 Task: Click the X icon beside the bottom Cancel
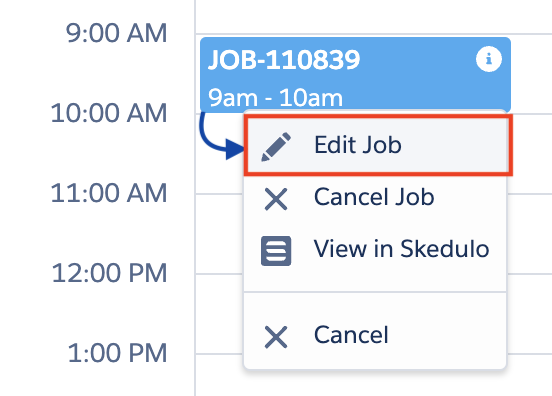(276, 337)
